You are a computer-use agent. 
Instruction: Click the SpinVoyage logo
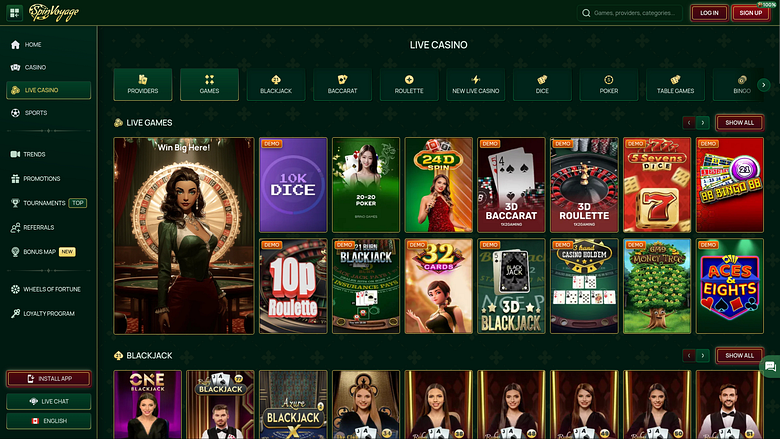[54, 12]
